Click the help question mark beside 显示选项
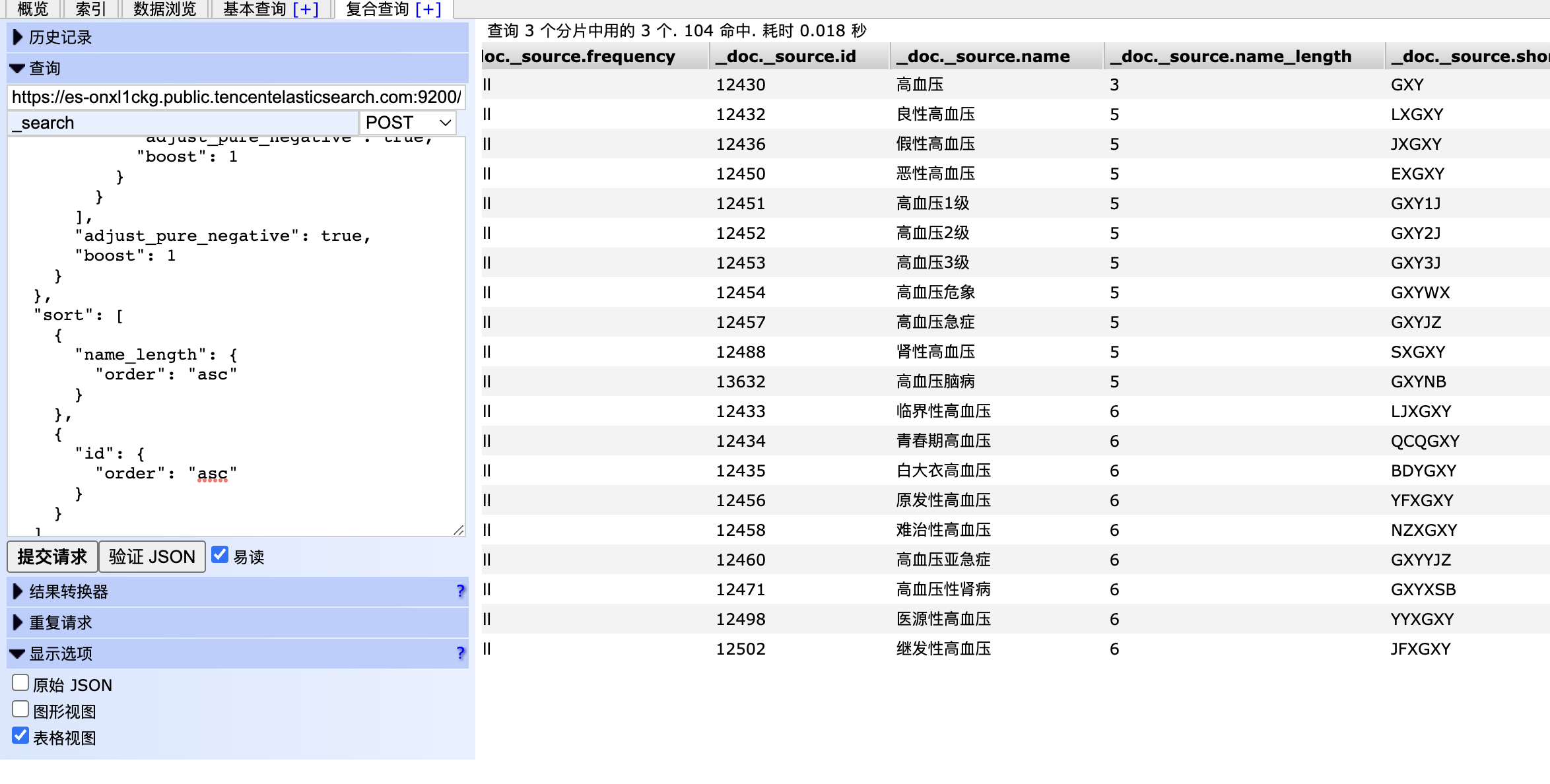Image resolution: width=1550 pixels, height=784 pixels. click(460, 653)
